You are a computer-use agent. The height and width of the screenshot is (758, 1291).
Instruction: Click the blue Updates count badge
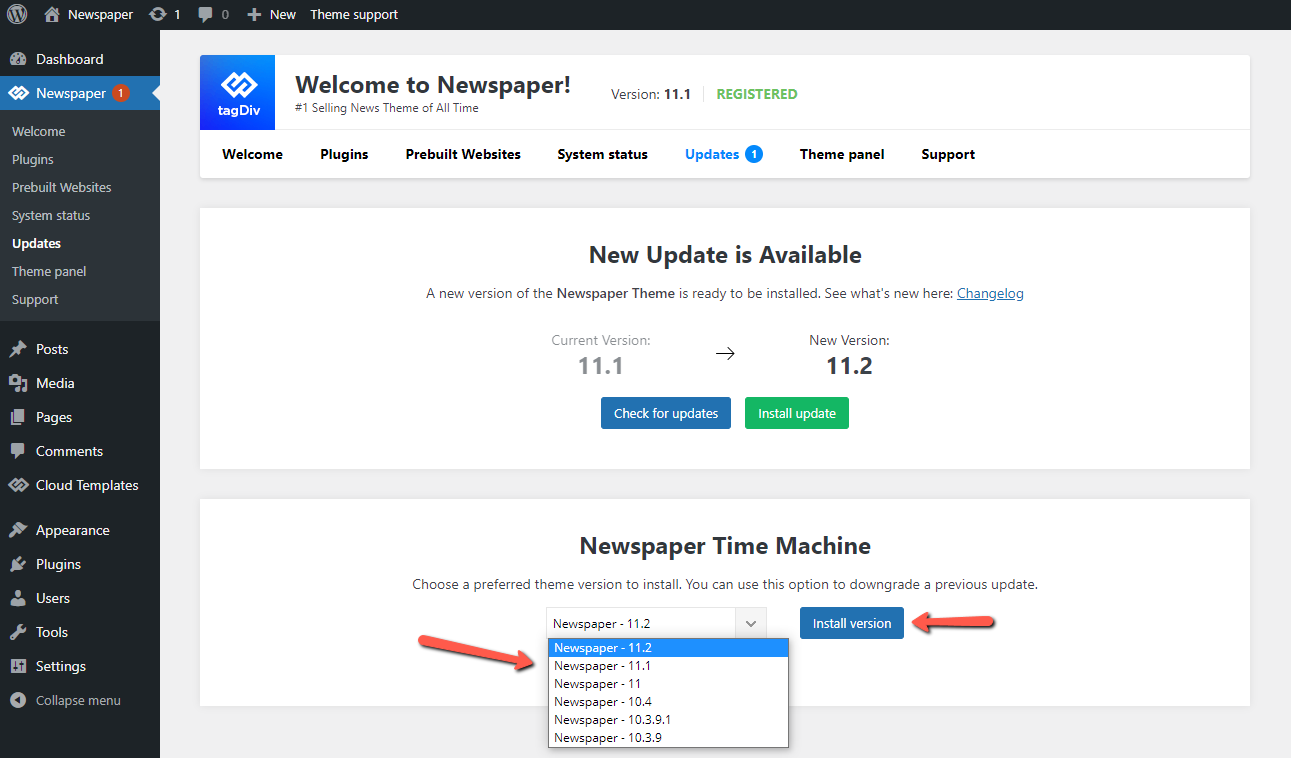click(754, 154)
